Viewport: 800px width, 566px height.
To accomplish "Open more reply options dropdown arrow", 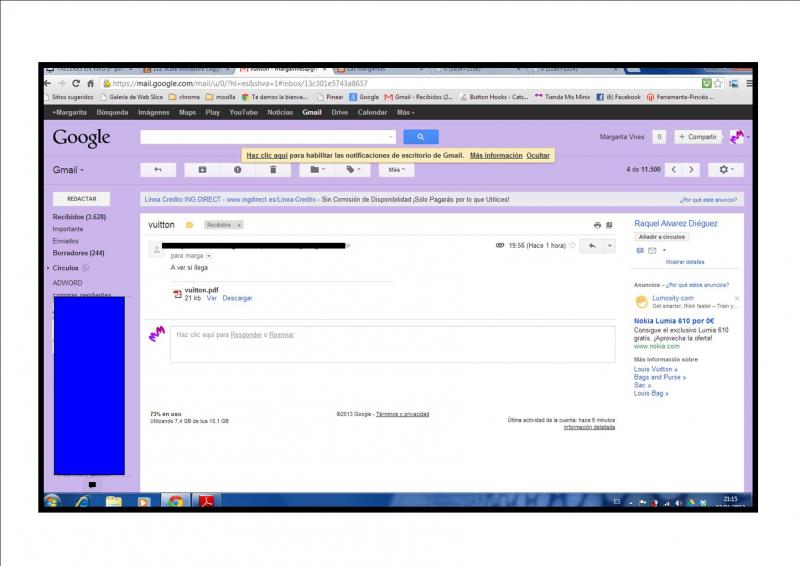I will click(x=609, y=246).
